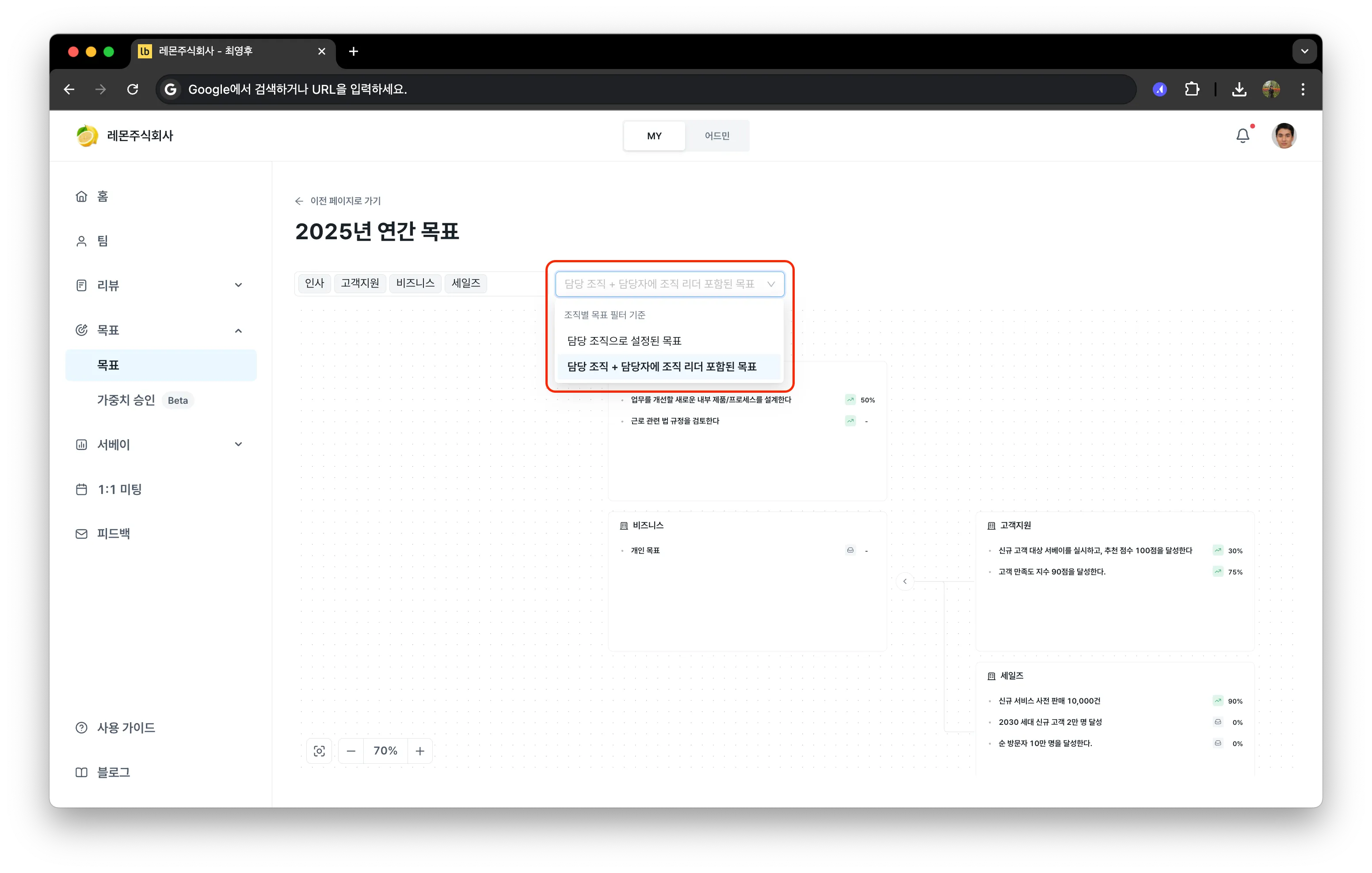Screen dimensions: 1372x873
Task: Choose 담당 조직 + 담당자에 조직 리더 포함된 목표 option
Action: pos(669,367)
